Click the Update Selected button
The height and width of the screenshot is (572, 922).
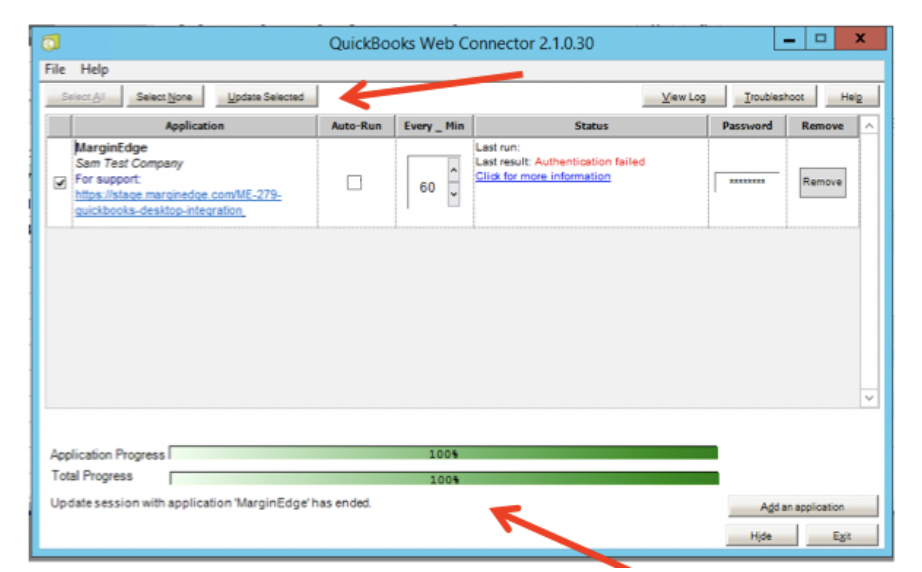click(x=266, y=96)
